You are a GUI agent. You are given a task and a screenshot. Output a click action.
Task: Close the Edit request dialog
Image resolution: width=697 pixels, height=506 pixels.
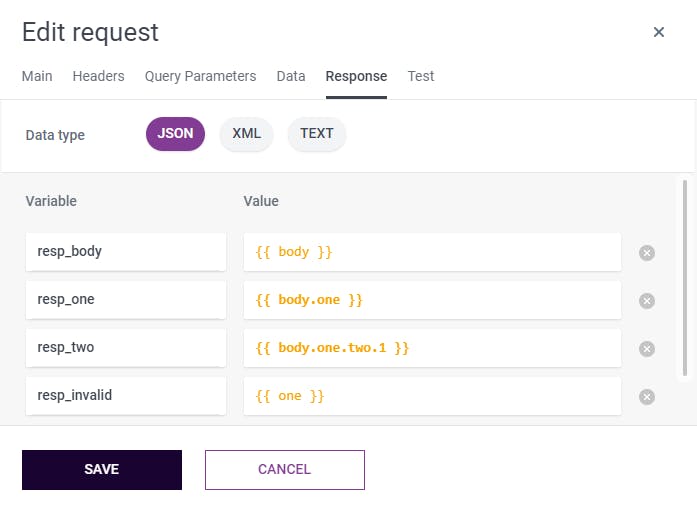point(659,32)
